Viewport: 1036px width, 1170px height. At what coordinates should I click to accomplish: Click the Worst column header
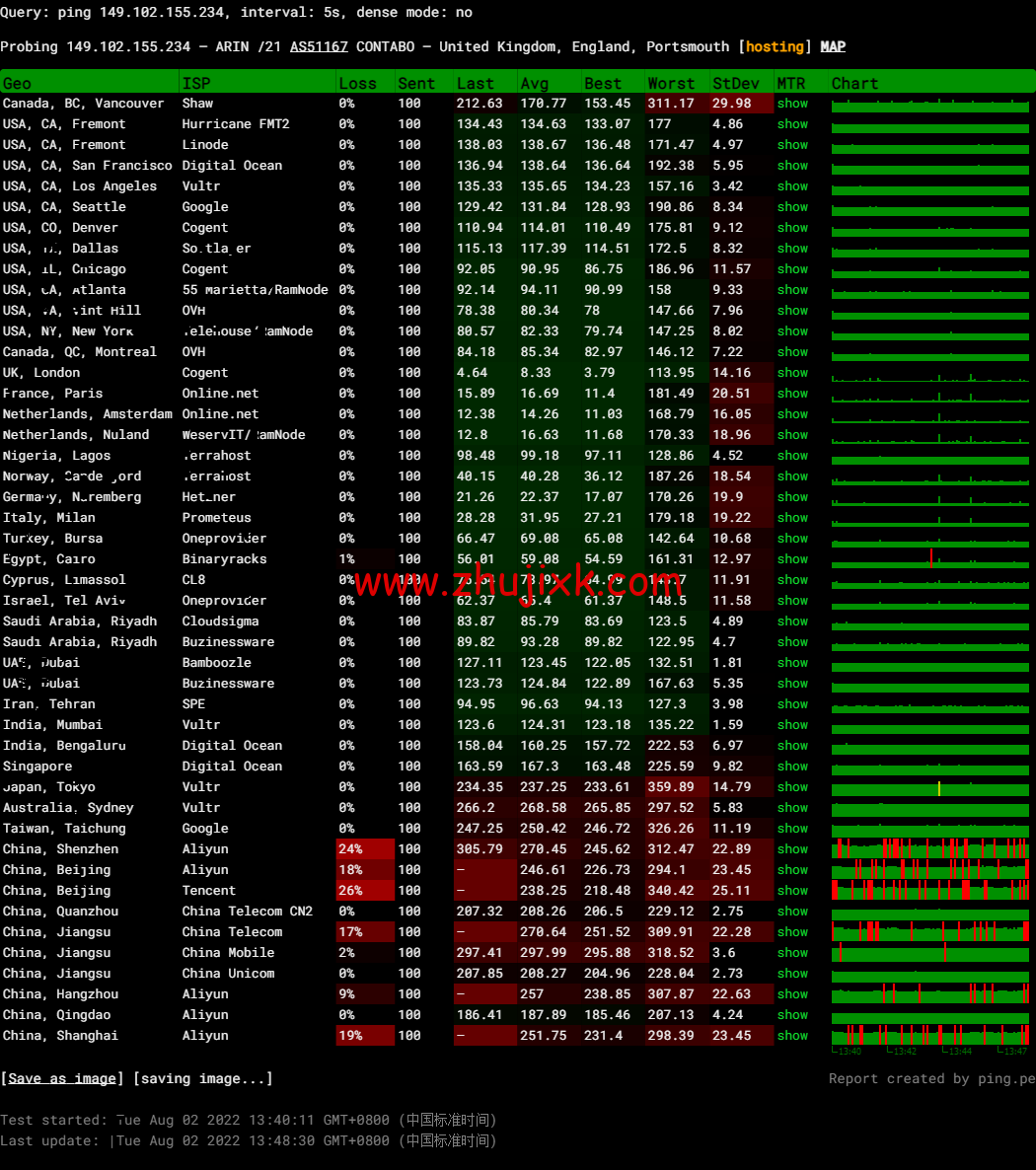671,84
